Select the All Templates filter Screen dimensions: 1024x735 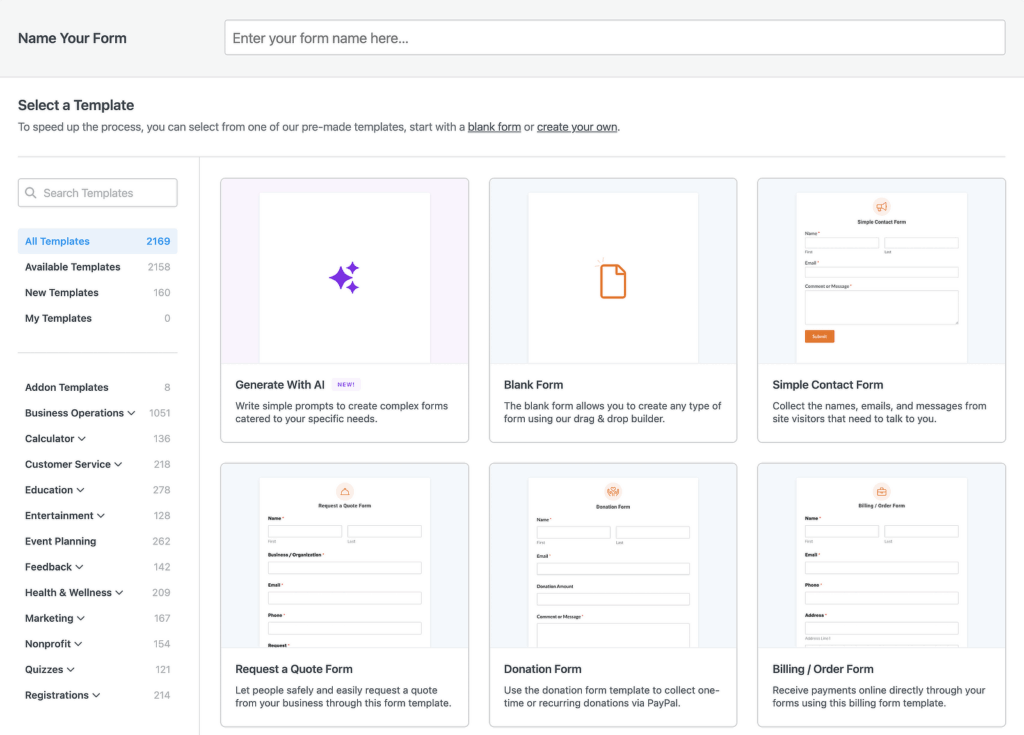click(x=57, y=241)
